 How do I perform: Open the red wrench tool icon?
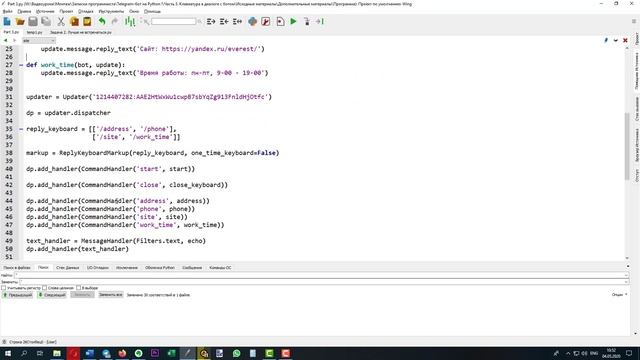[266, 22]
